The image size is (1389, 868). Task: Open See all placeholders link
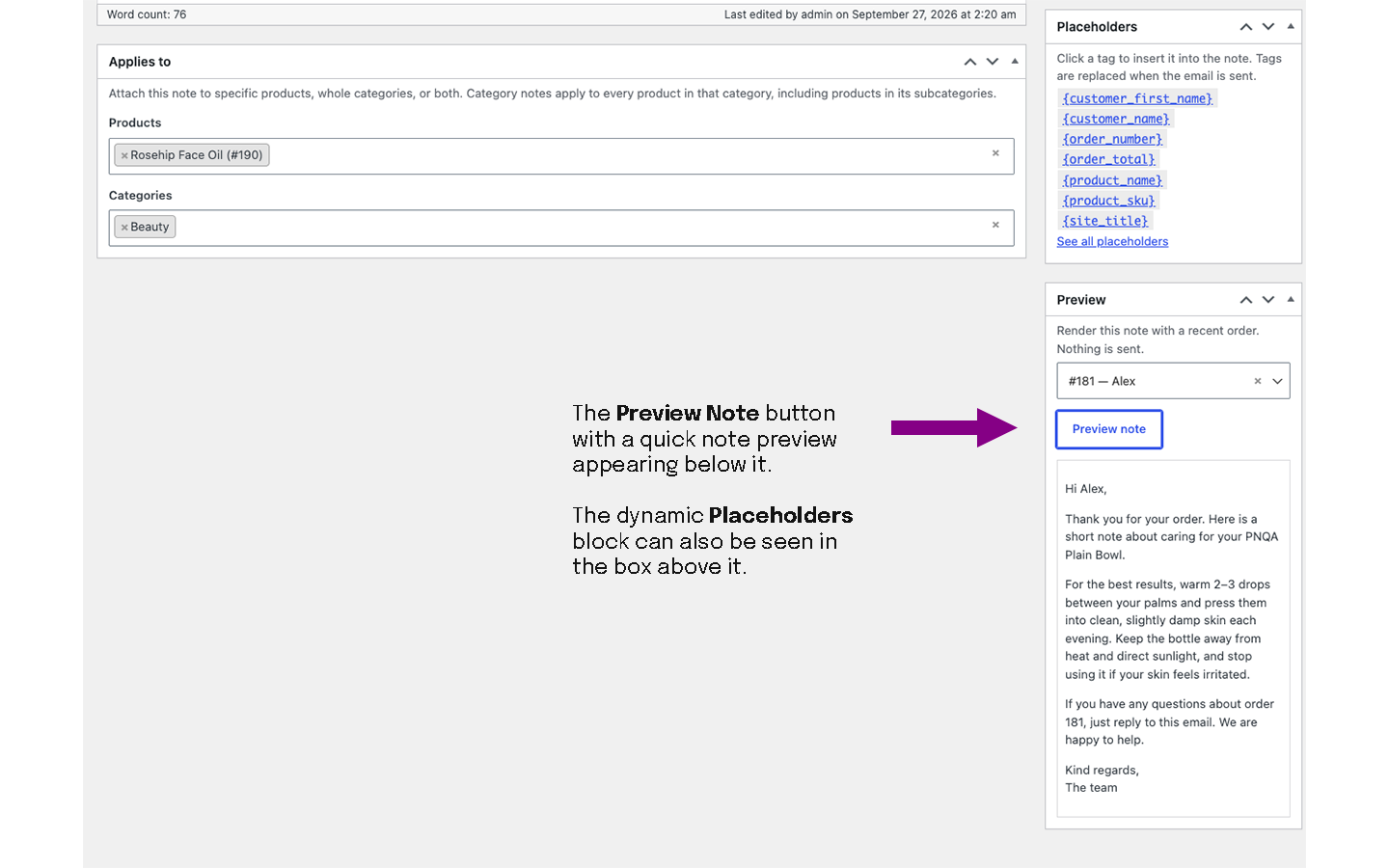tap(1112, 242)
